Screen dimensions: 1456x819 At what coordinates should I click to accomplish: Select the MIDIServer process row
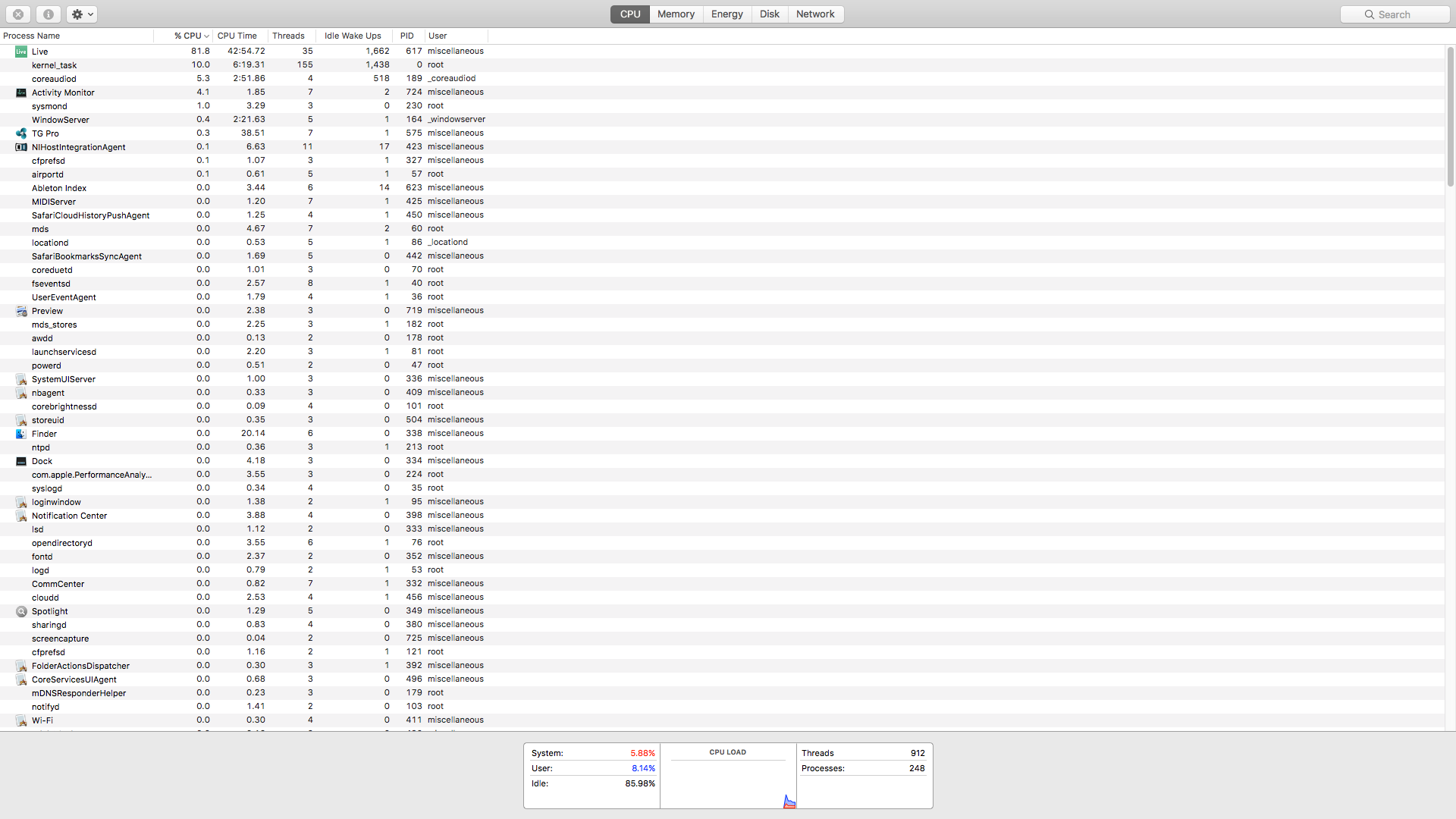click(722, 202)
